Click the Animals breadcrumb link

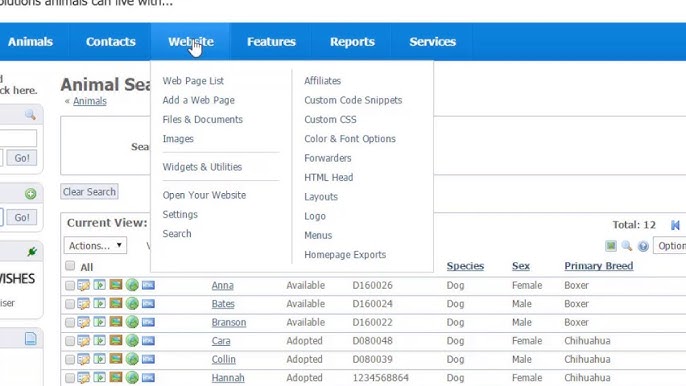(90, 101)
